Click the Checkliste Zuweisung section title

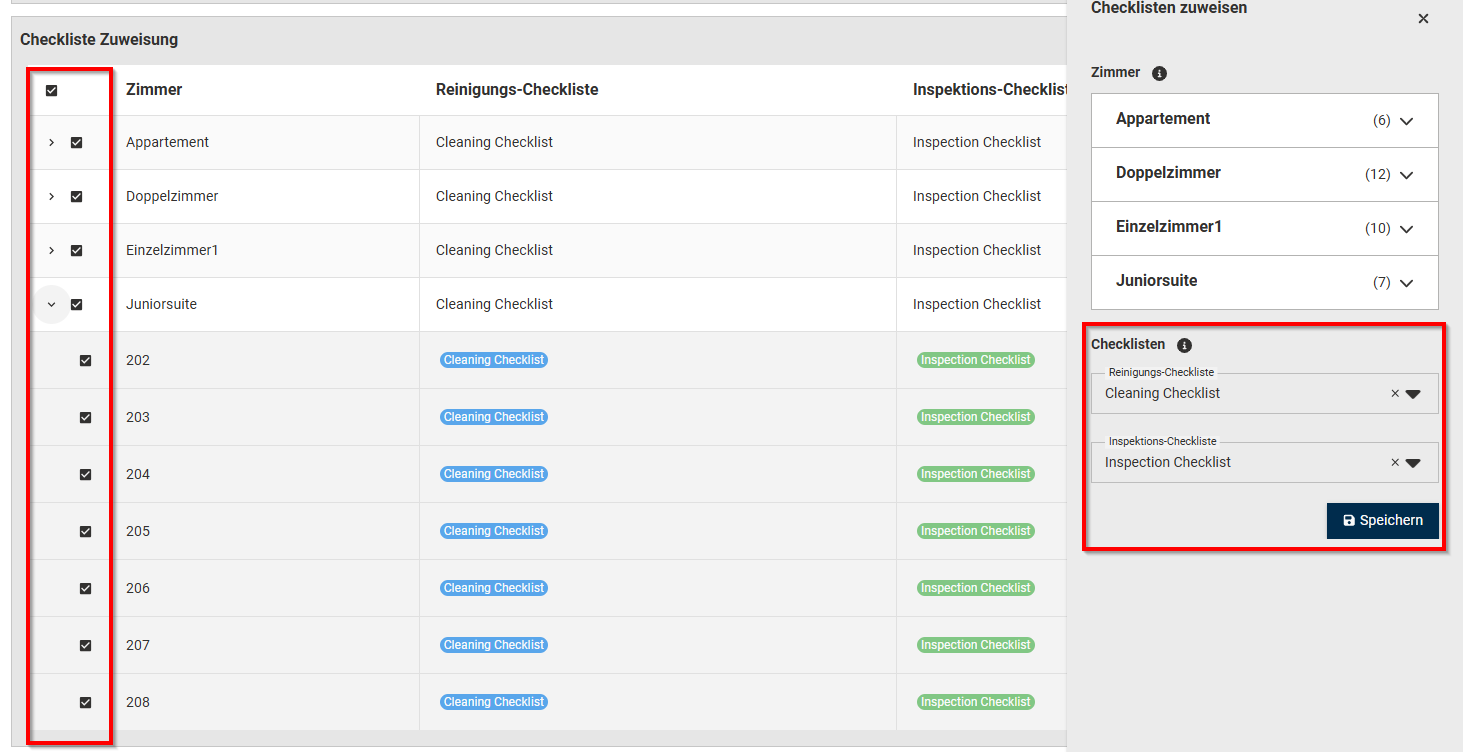tap(99, 40)
